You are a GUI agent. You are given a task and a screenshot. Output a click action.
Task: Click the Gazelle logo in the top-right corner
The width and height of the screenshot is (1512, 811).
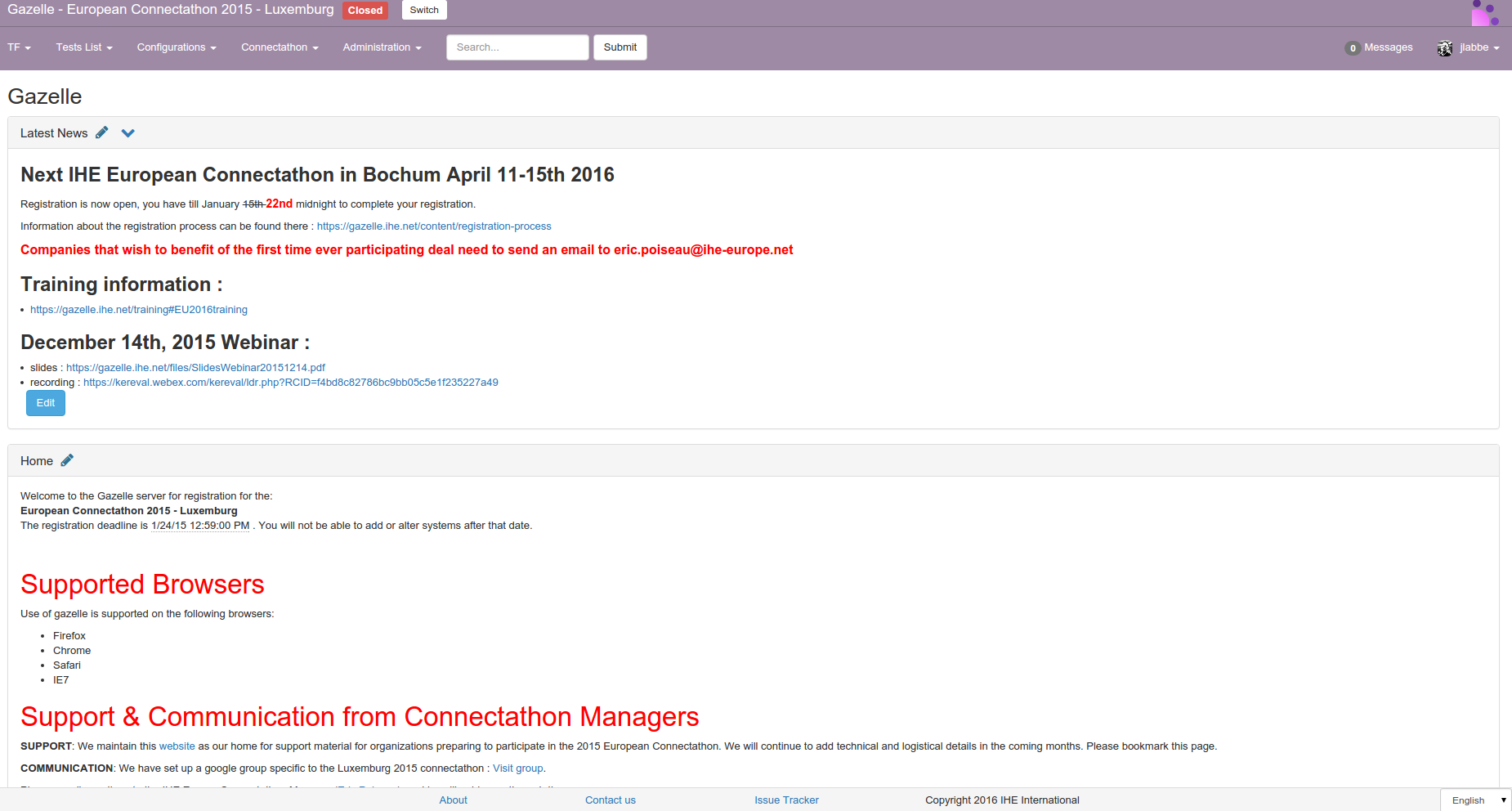click(1484, 13)
